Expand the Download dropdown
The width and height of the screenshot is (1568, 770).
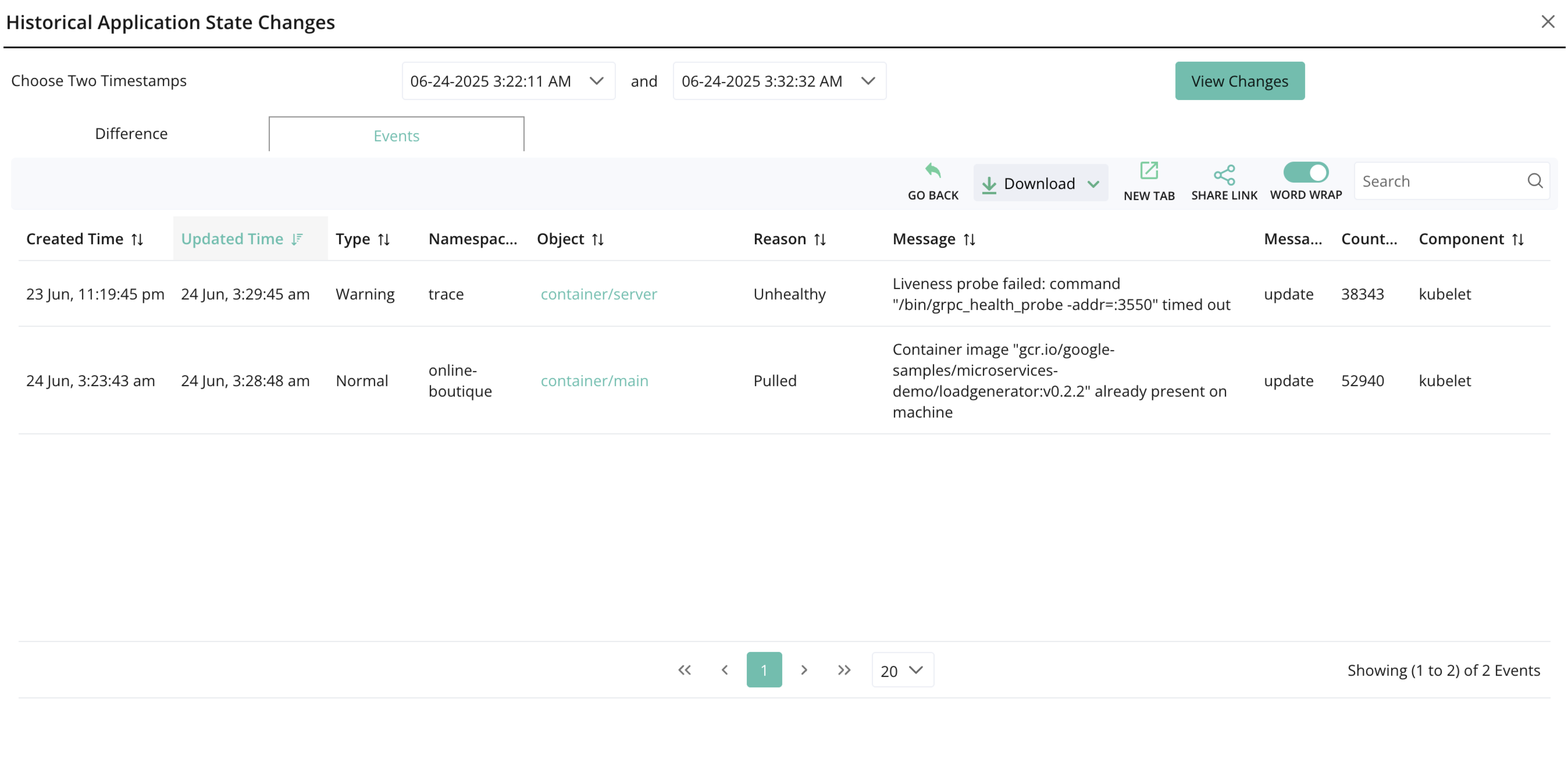1040,183
